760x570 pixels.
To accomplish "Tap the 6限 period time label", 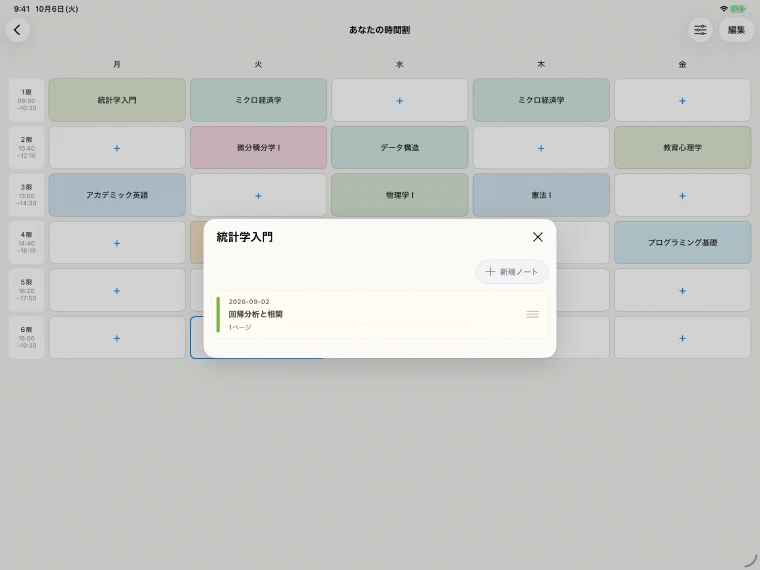I will click(27, 338).
